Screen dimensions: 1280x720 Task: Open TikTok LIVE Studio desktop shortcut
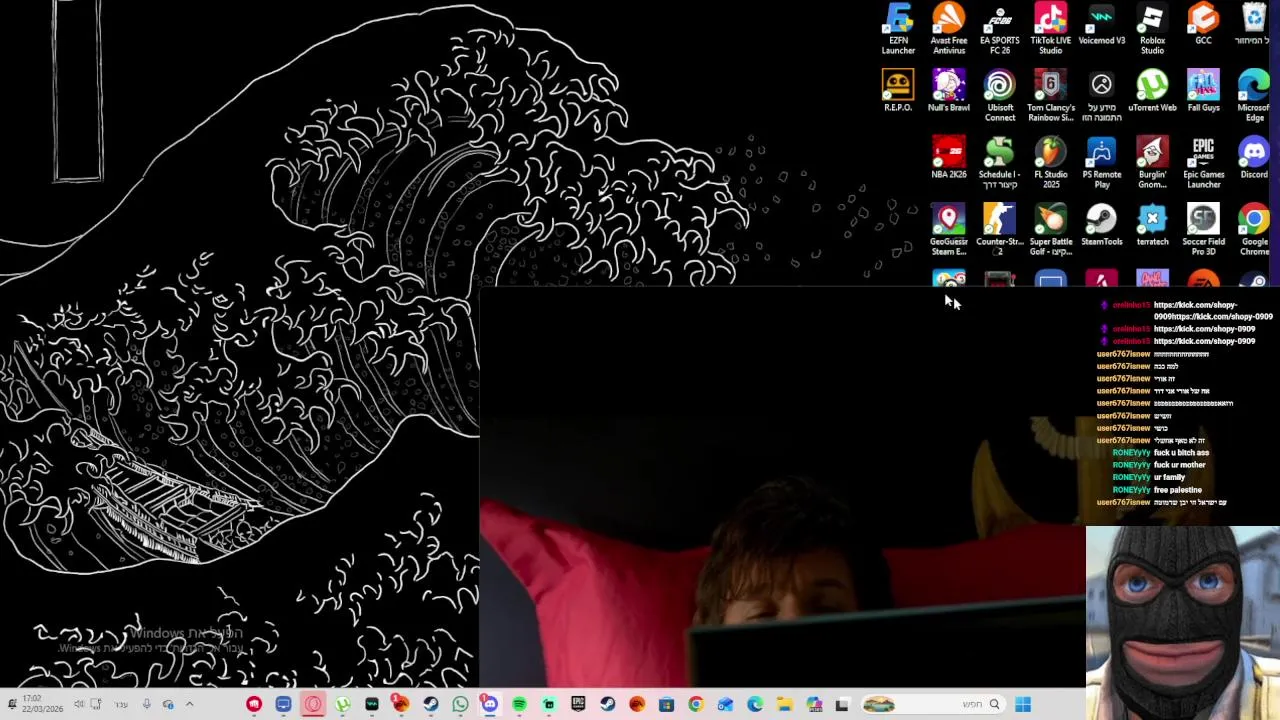[1051, 29]
